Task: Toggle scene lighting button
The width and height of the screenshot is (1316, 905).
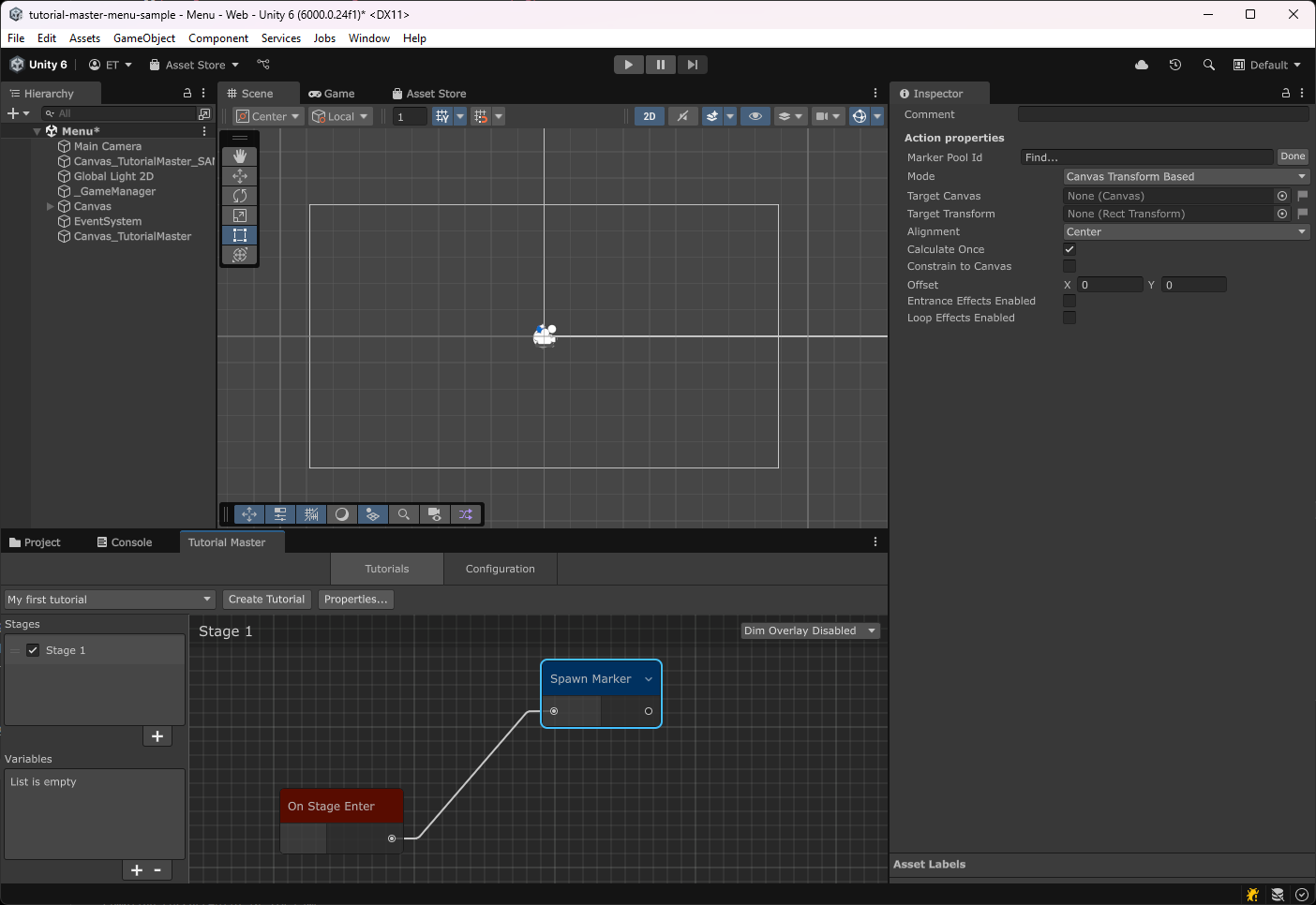Action: (x=682, y=116)
